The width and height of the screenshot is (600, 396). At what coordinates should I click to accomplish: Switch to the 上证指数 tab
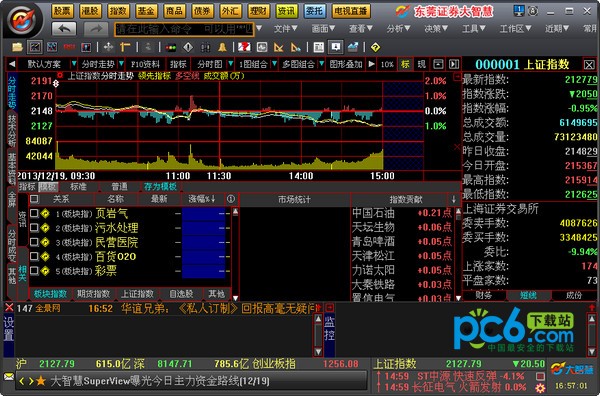click(137, 294)
